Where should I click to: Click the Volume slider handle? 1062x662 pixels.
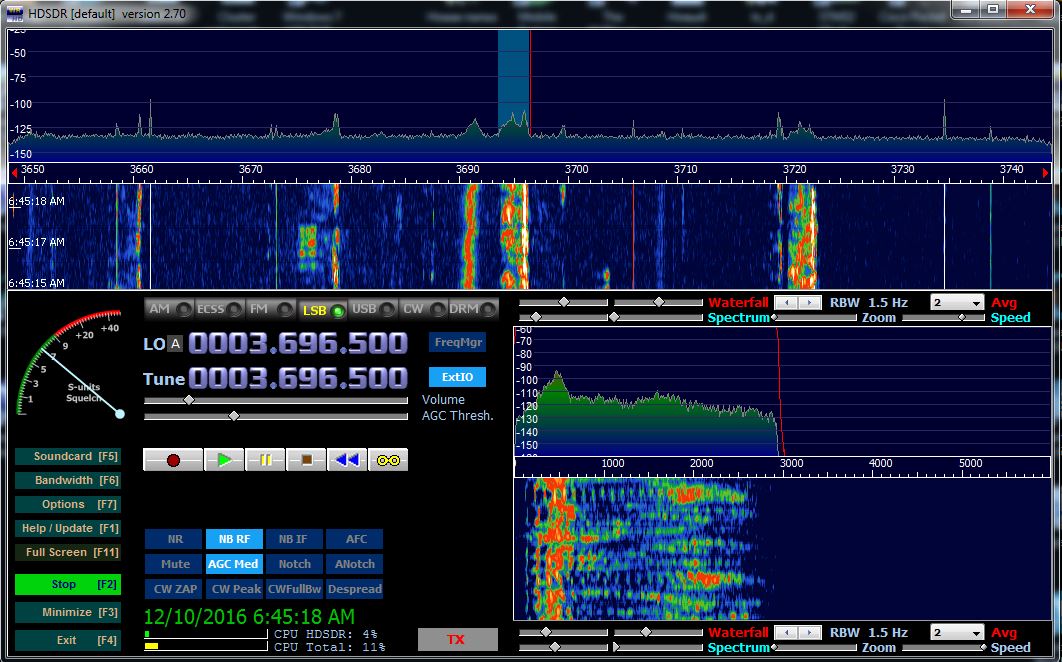tap(188, 400)
